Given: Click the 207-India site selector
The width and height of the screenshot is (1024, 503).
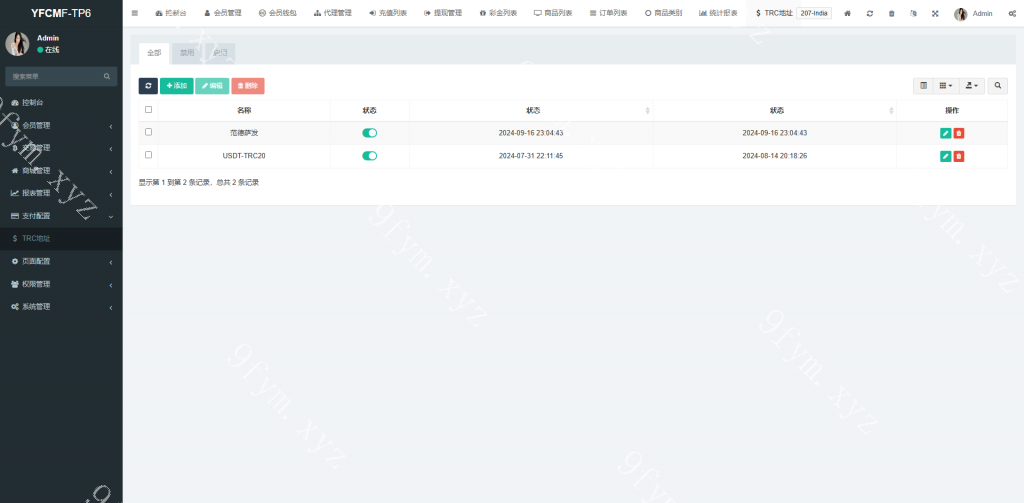Looking at the screenshot, I should pyautogui.click(x=814, y=13).
